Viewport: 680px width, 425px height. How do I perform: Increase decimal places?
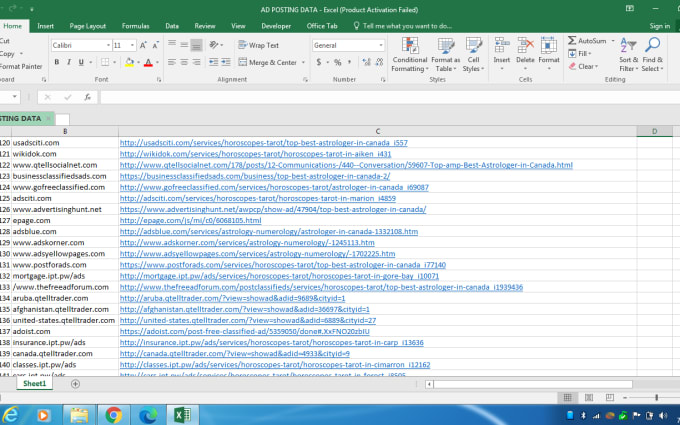[366, 62]
